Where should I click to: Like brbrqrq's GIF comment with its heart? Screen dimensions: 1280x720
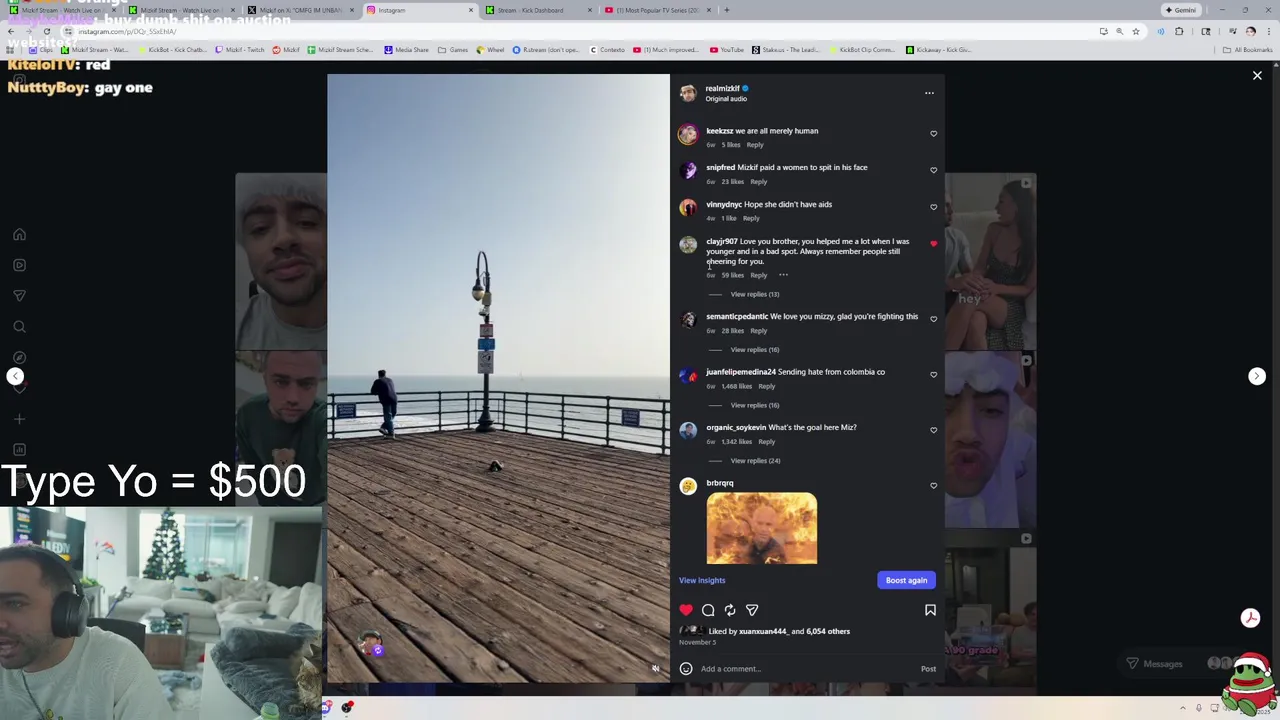(933, 486)
